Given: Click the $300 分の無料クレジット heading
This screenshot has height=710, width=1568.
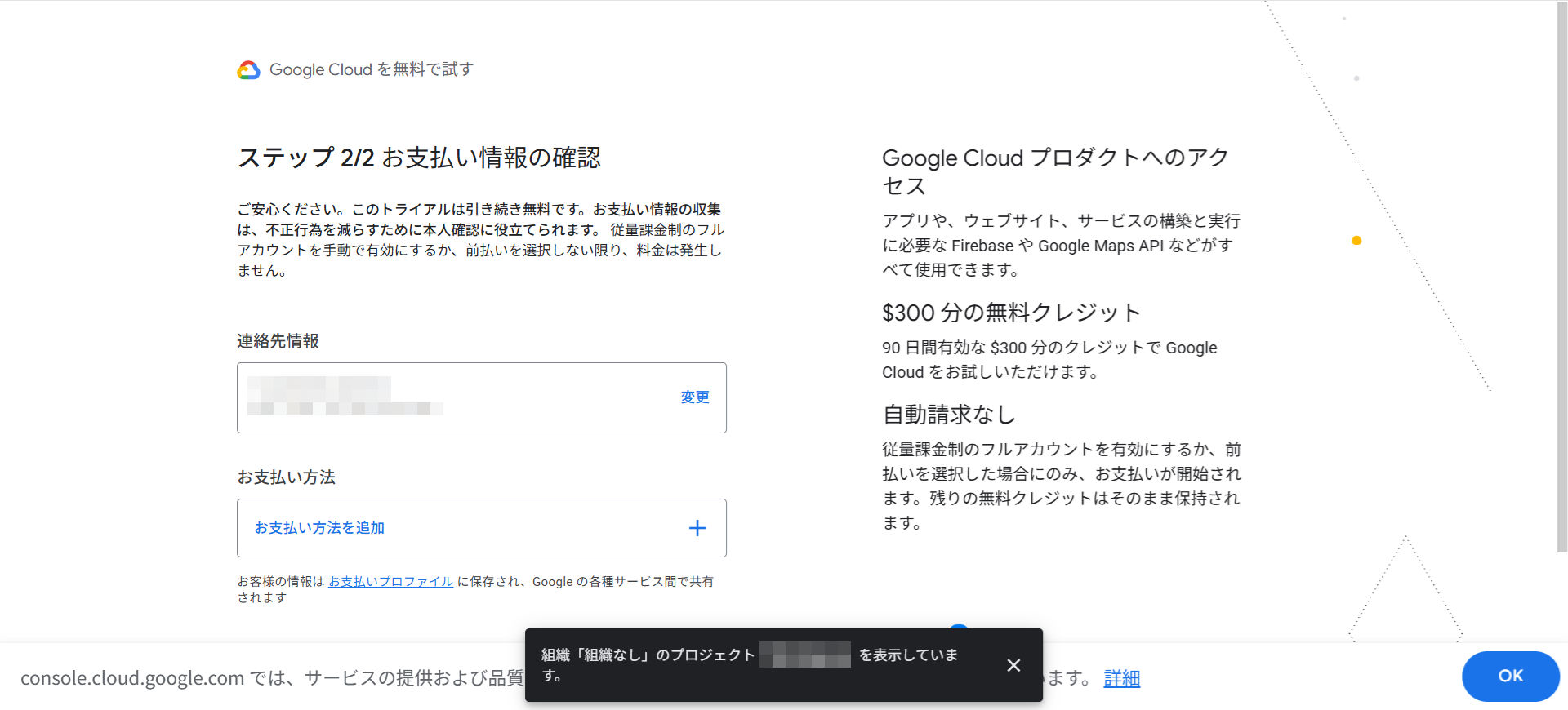Looking at the screenshot, I should tap(1011, 313).
